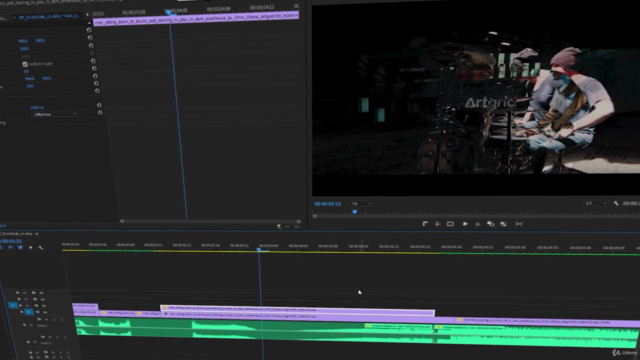Click the Audio 2 track label
The height and width of the screenshot is (360, 640).
(x=46, y=343)
